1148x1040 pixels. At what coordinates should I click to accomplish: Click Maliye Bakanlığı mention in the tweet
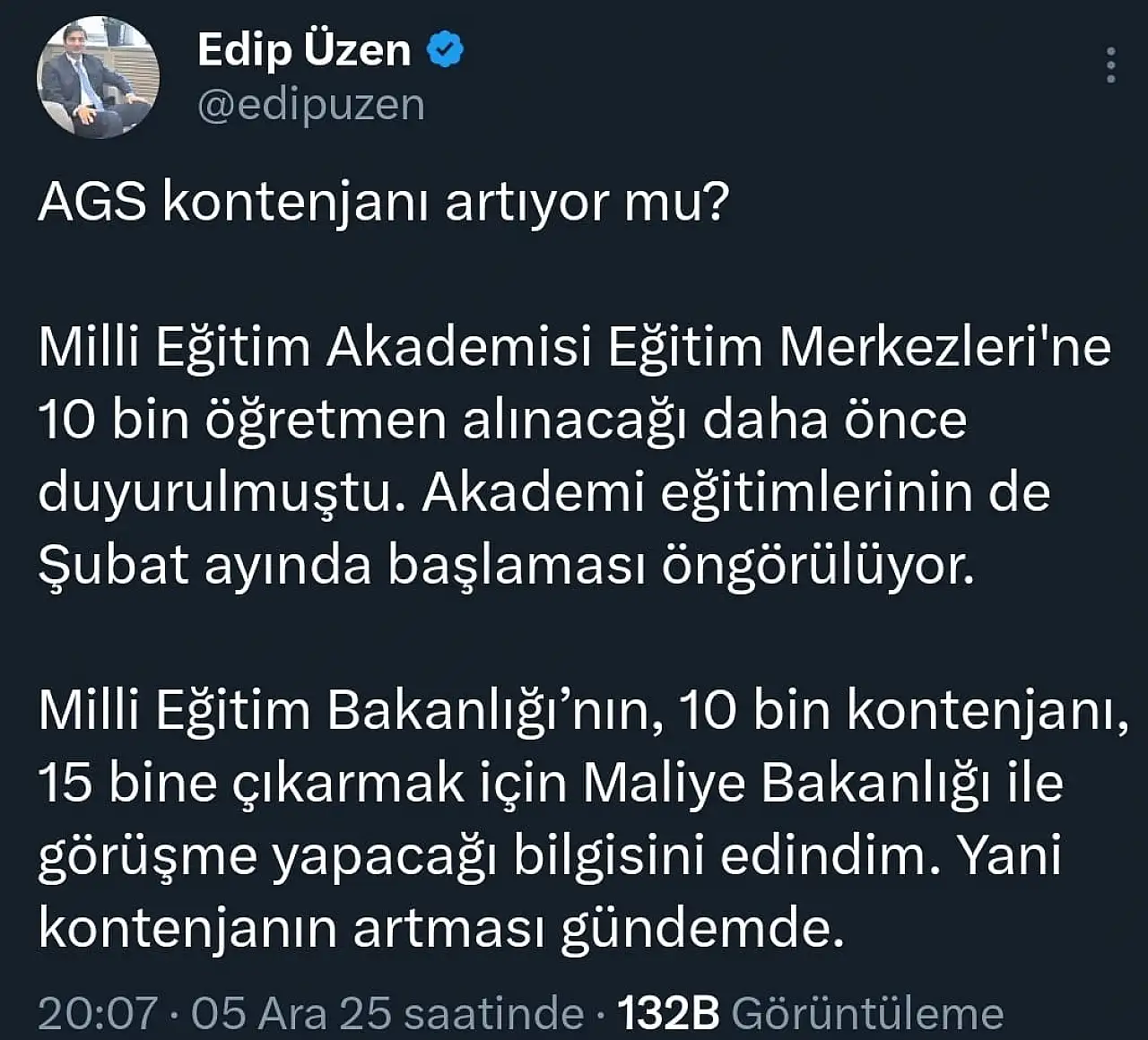(x=780, y=780)
